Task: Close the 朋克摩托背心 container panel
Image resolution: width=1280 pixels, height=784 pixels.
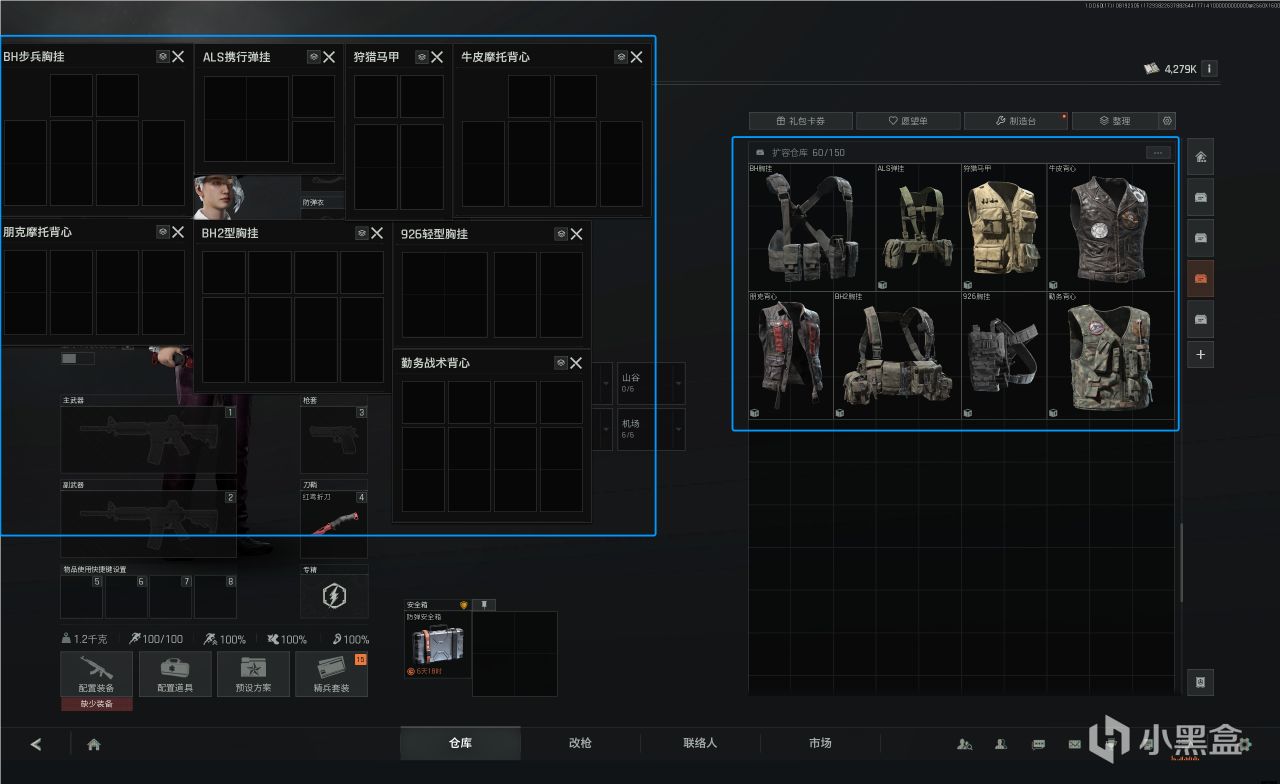Action: 178,232
